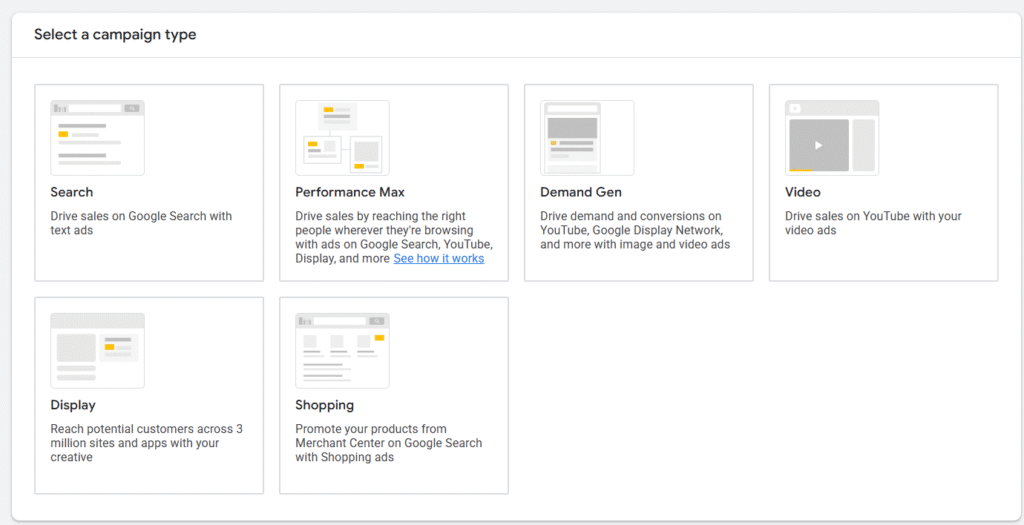Click 'Drive sales on Google Search' description

pyautogui.click(x=141, y=223)
